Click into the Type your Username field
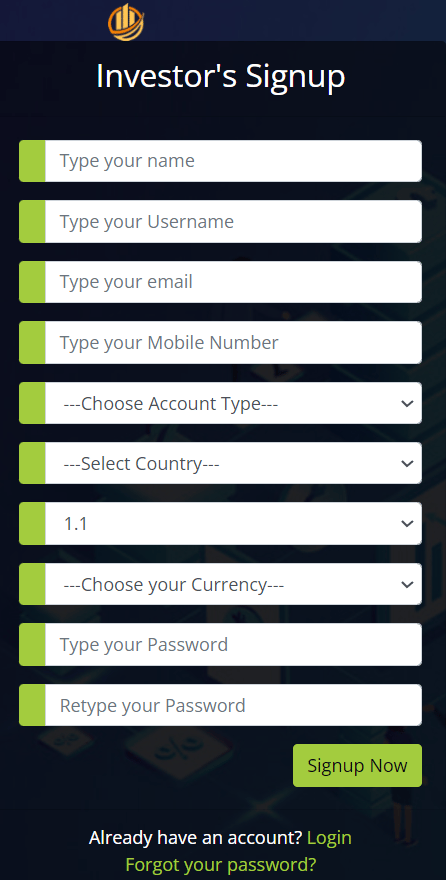 coord(233,222)
